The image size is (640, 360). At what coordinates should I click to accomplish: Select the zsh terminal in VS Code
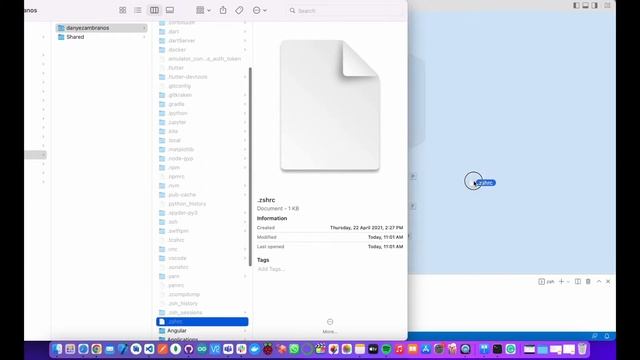(547, 282)
